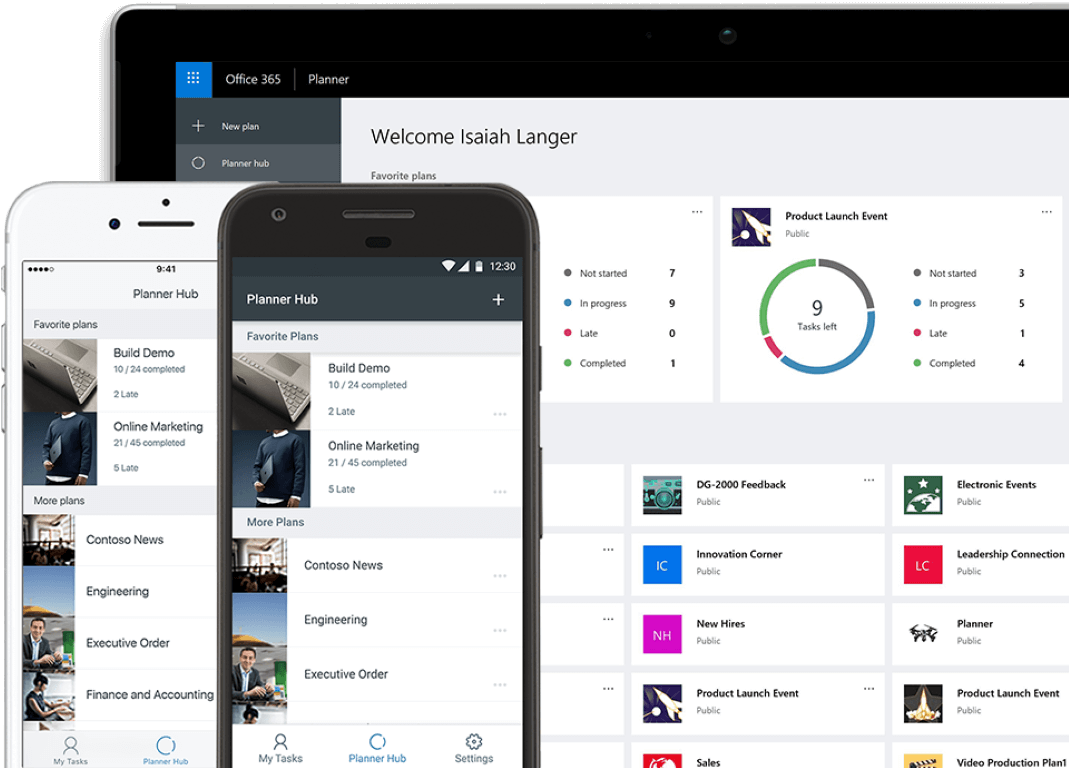Open more options on the chart card with Product Launch Event

click(x=1047, y=212)
